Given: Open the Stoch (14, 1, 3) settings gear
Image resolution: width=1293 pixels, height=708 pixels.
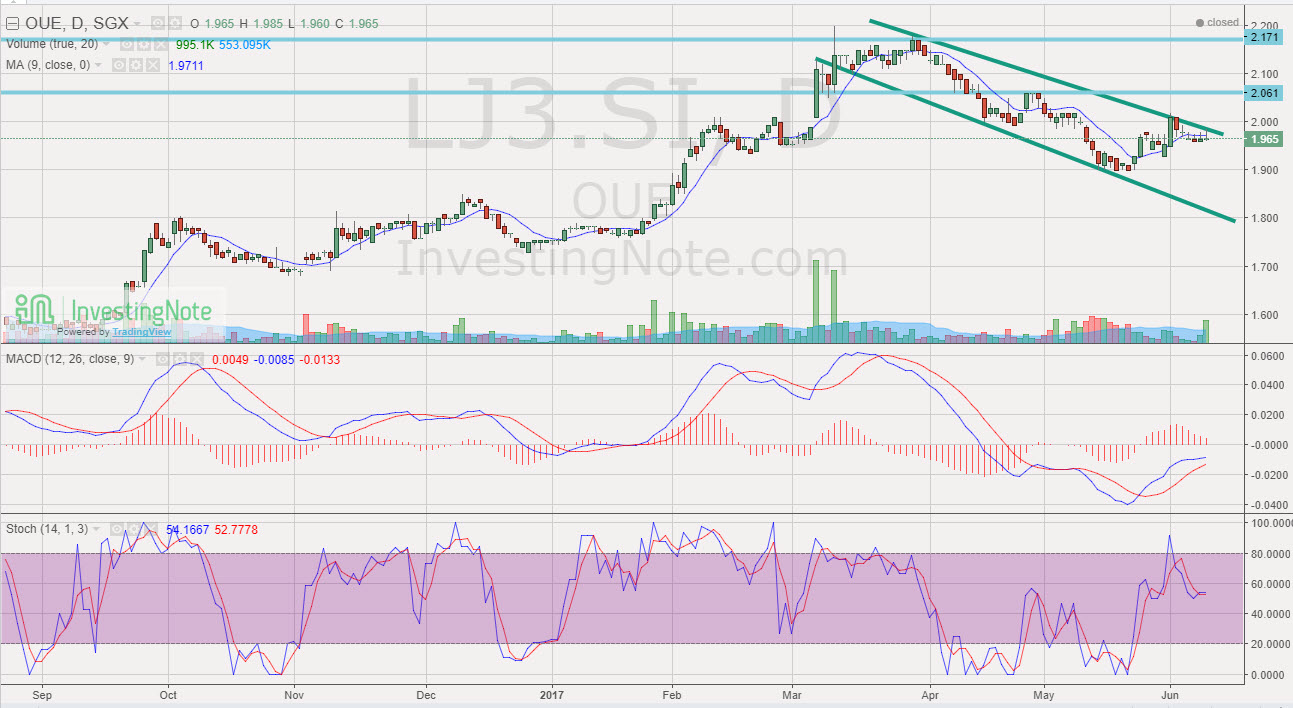Looking at the screenshot, I should click(x=134, y=529).
